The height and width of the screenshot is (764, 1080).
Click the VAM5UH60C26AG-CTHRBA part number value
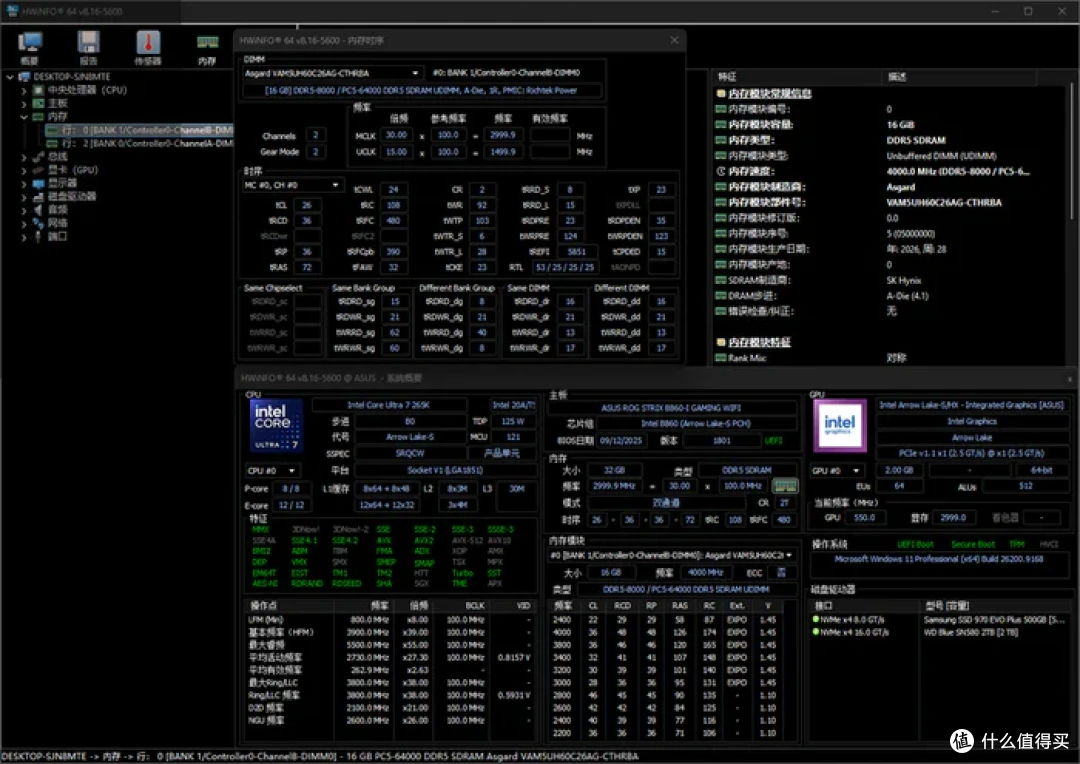pos(944,203)
